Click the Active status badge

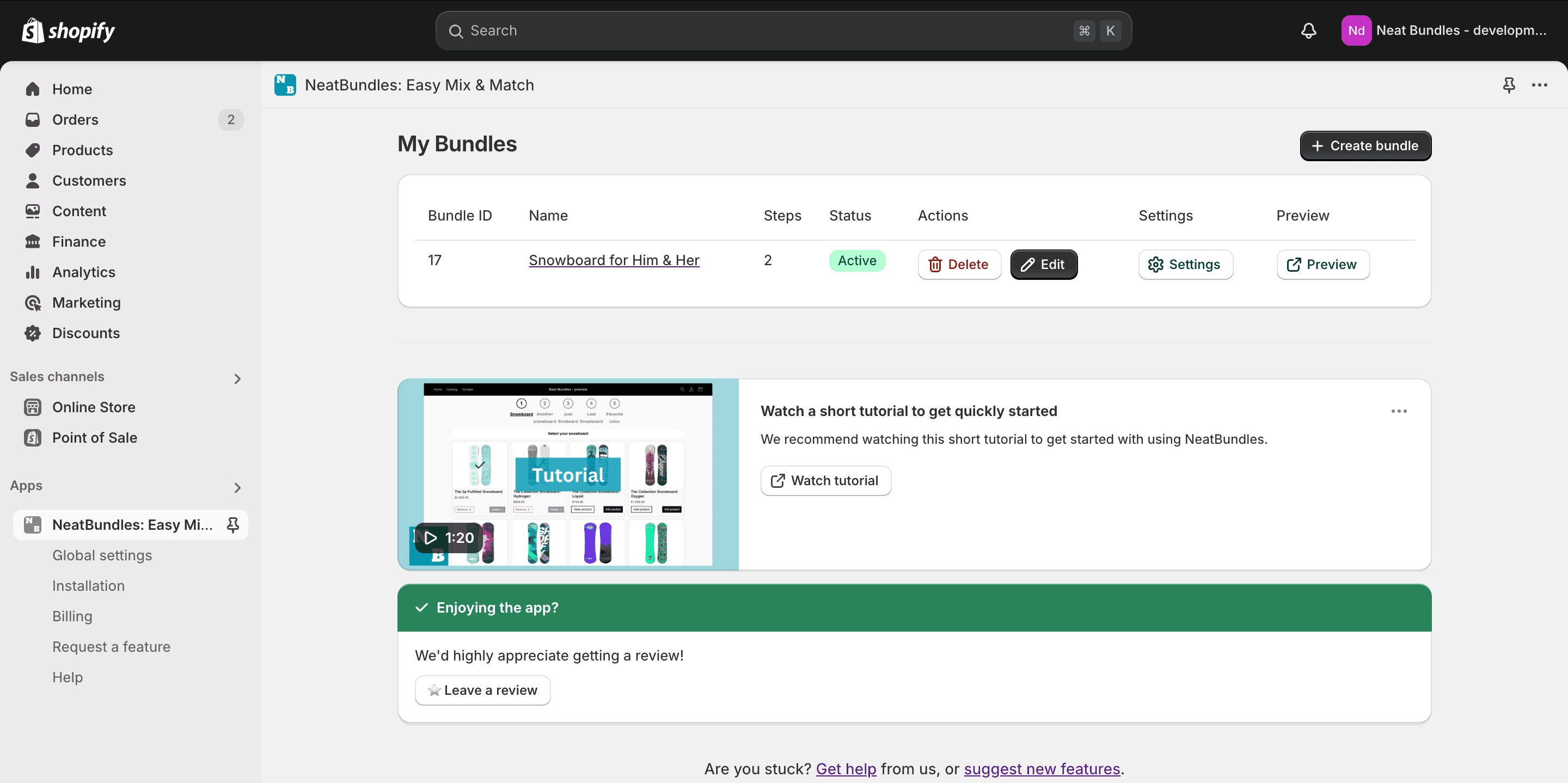856,261
